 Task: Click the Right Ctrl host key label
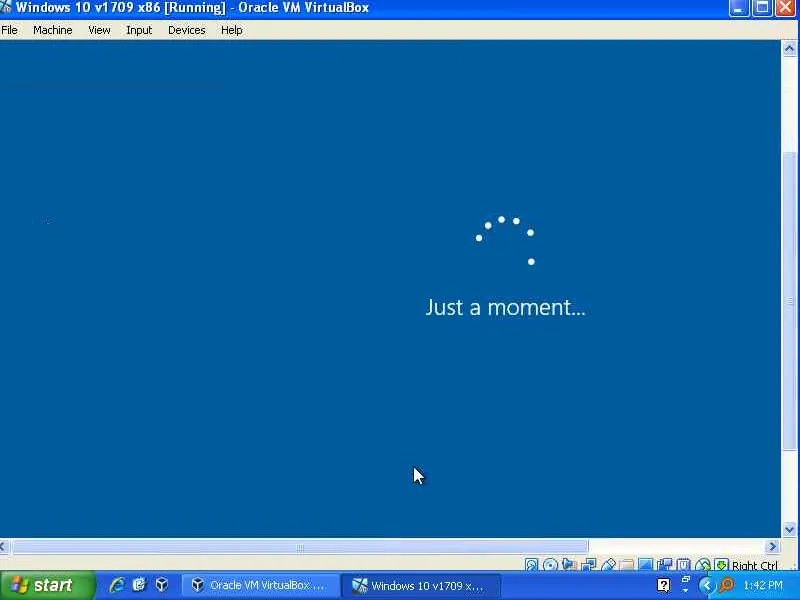pyautogui.click(x=755, y=565)
